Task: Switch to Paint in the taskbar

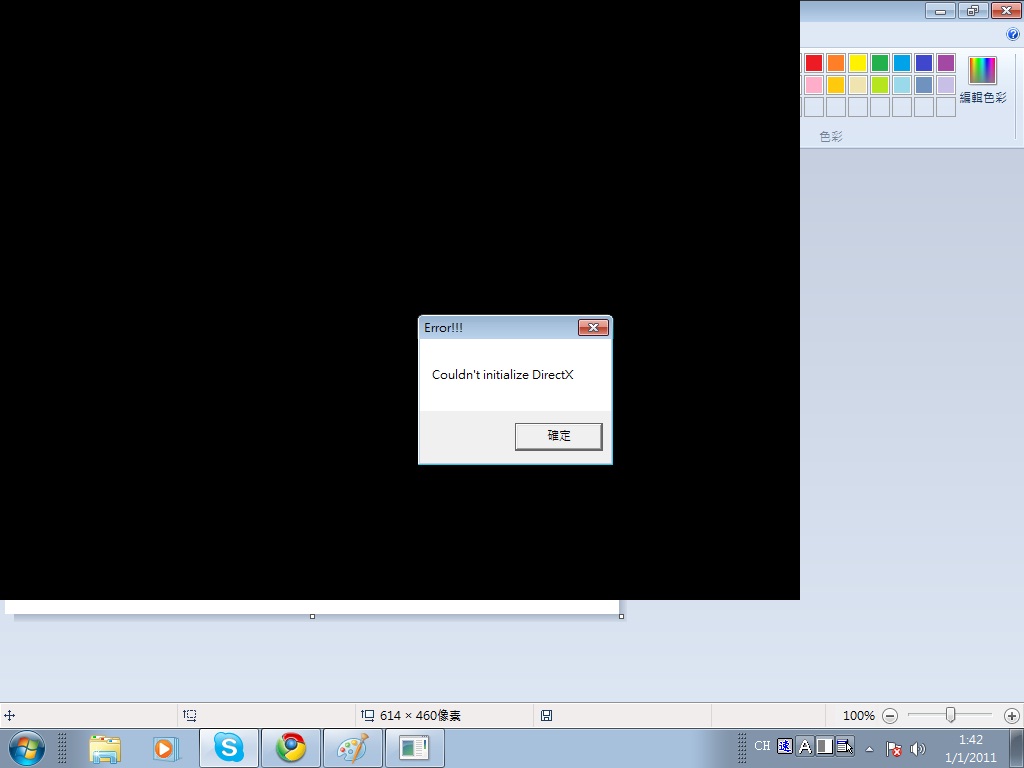Action: point(353,748)
